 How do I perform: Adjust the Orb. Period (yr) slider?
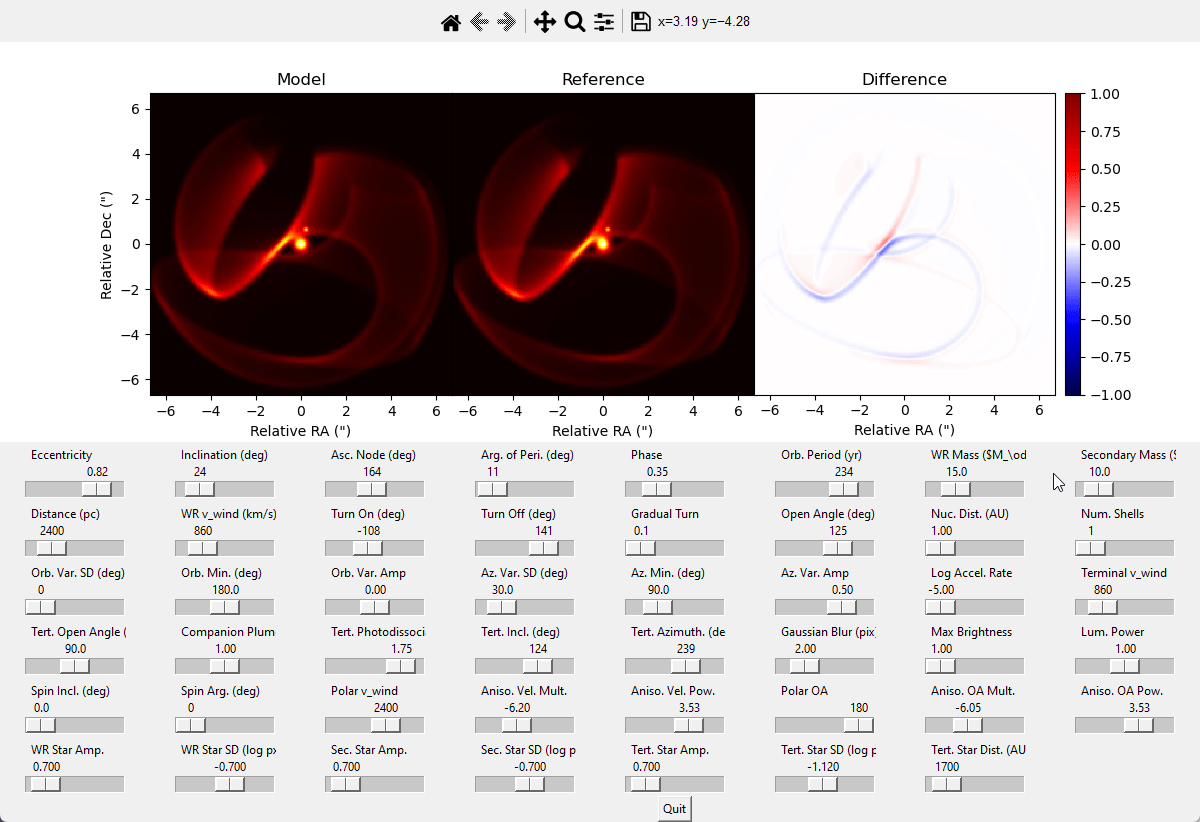pyautogui.click(x=824, y=489)
